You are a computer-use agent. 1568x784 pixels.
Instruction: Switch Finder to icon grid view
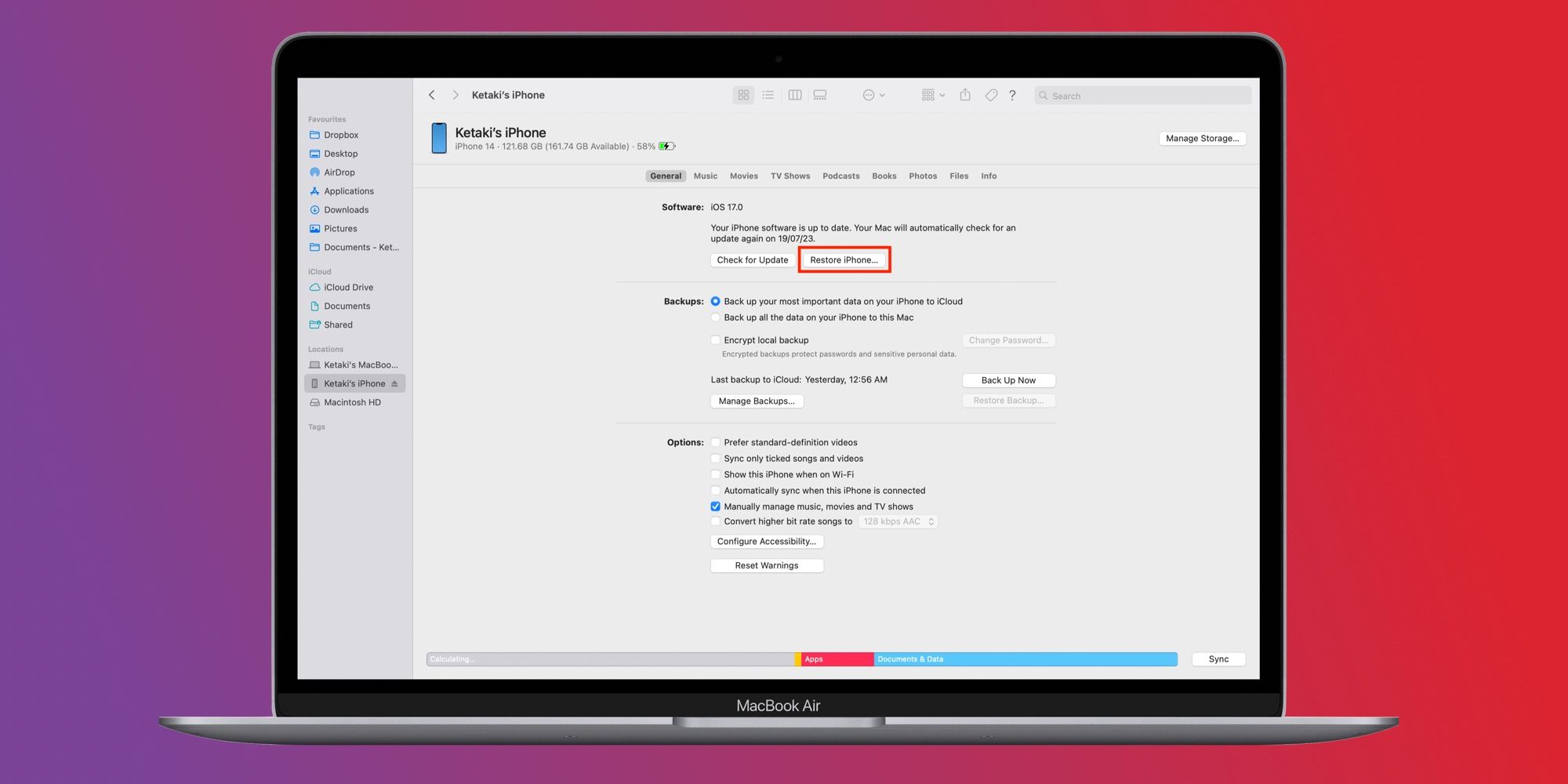tap(743, 95)
